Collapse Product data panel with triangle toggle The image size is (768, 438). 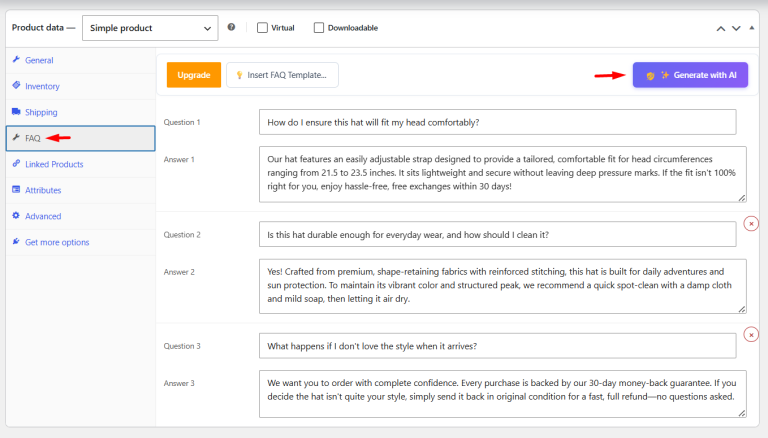pos(751,28)
